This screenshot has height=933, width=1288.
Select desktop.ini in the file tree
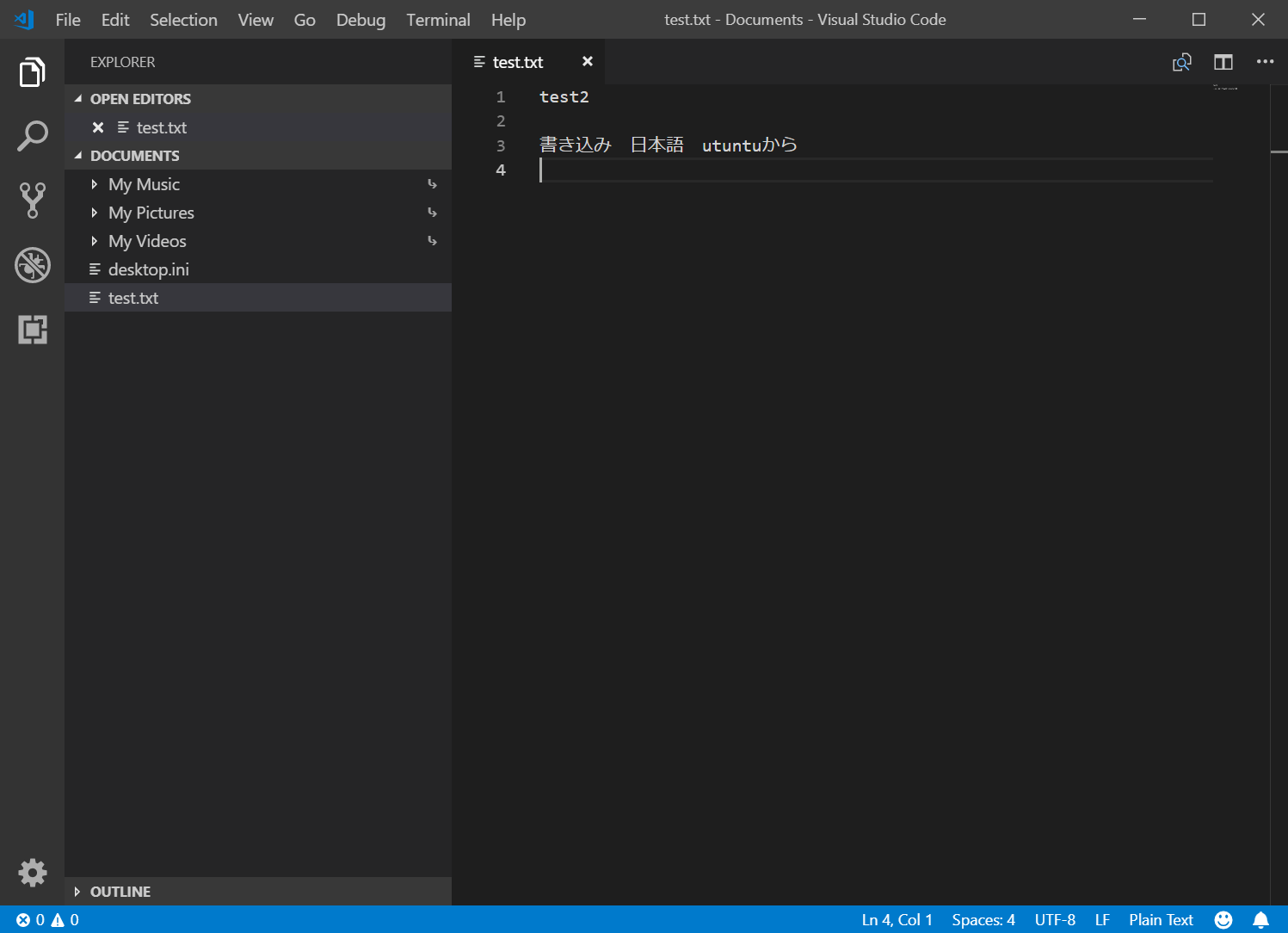pos(148,269)
